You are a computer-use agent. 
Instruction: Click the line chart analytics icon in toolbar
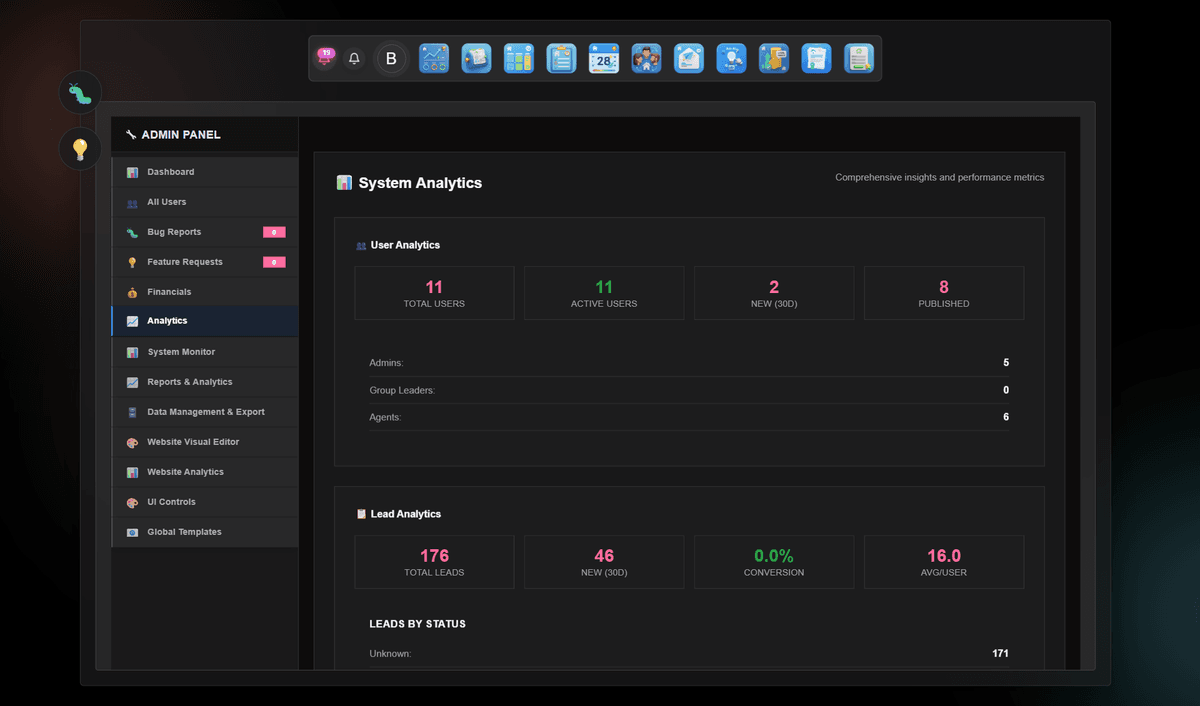[x=434, y=58]
